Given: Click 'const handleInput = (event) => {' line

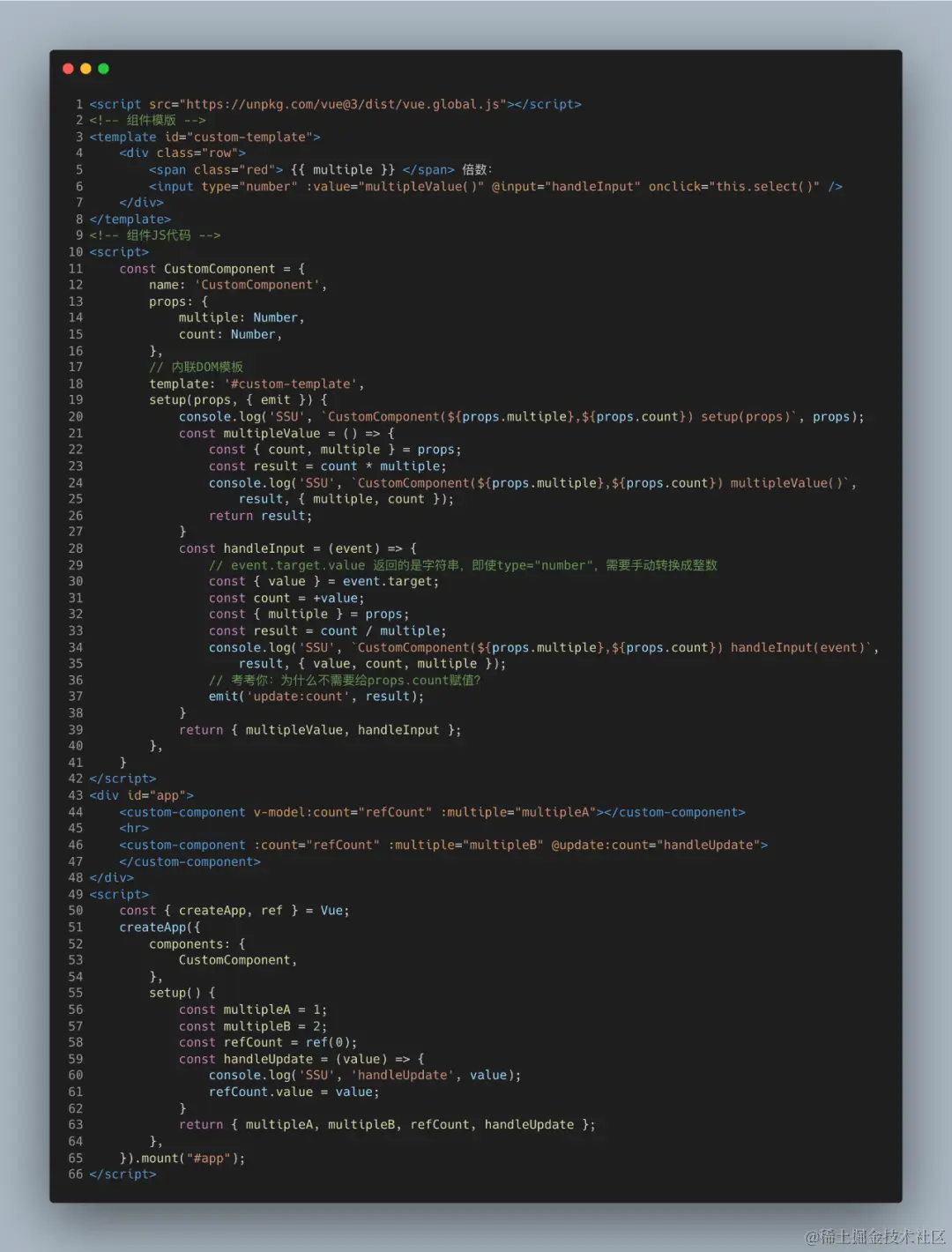Looking at the screenshot, I should tap(298, 548).
